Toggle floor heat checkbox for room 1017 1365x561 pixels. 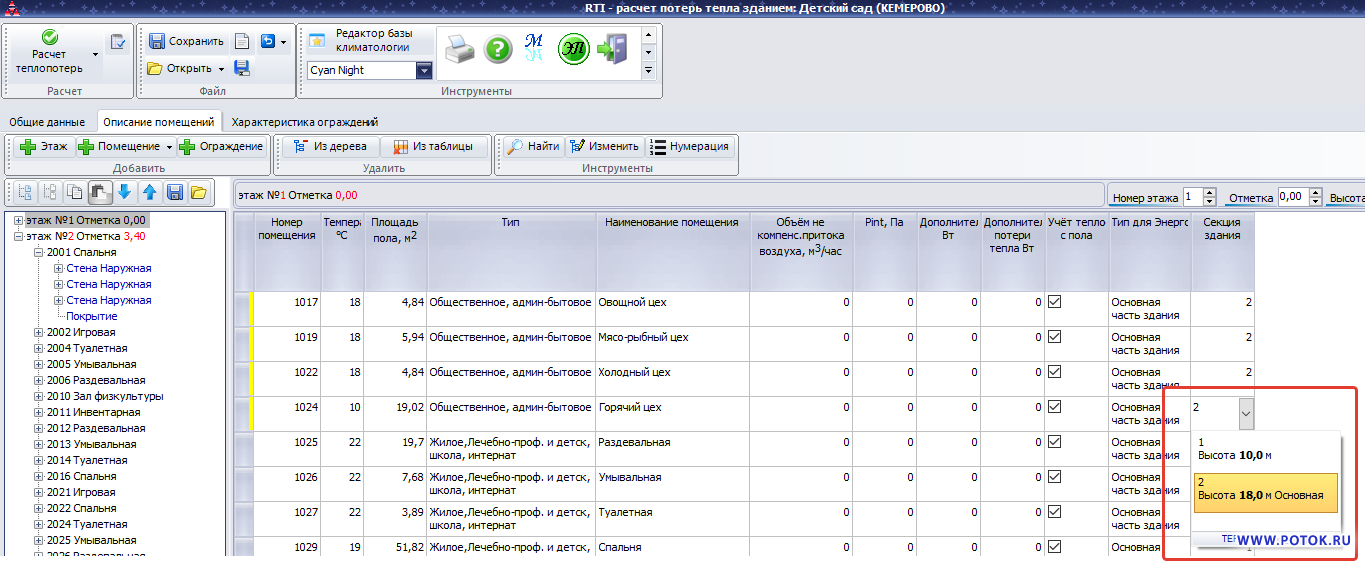[x=1054, y=301]
